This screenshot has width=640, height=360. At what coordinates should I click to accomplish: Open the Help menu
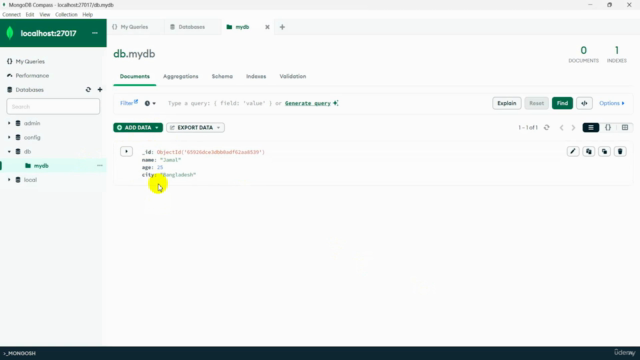pyautogui.click(x=87, y=14)
